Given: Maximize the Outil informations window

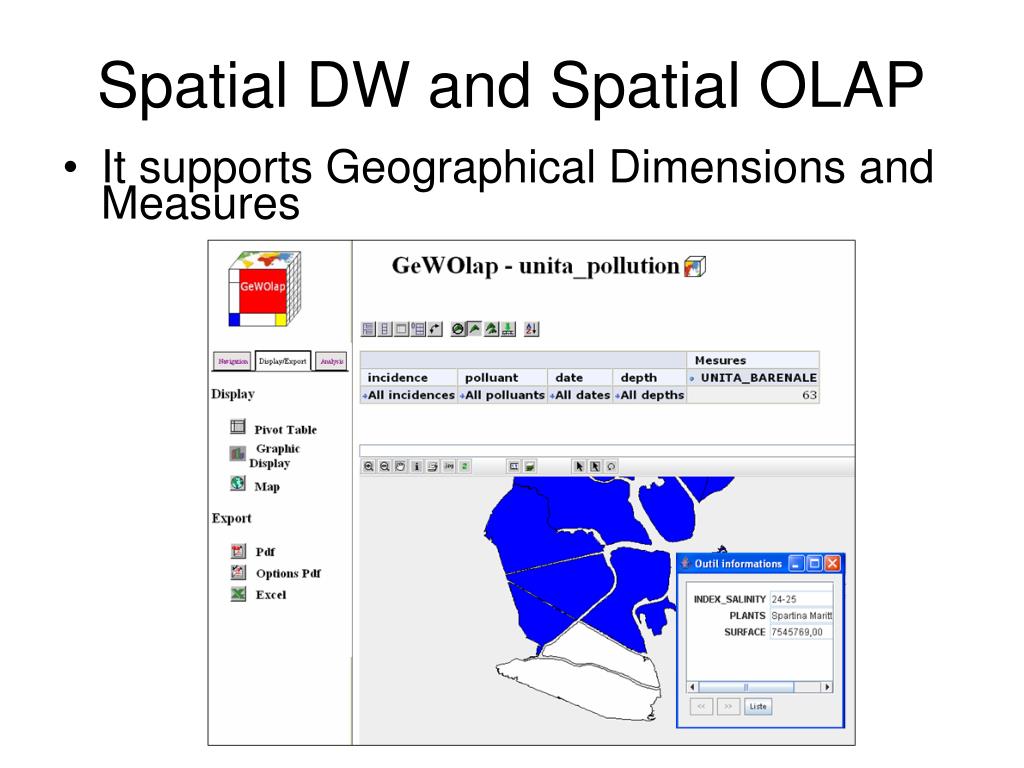Looking at the screenshot, I should [x=814, y=564].
